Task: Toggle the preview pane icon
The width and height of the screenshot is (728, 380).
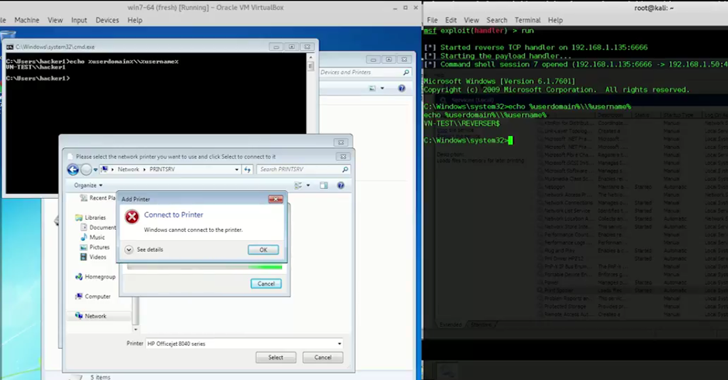Action: 324,185
